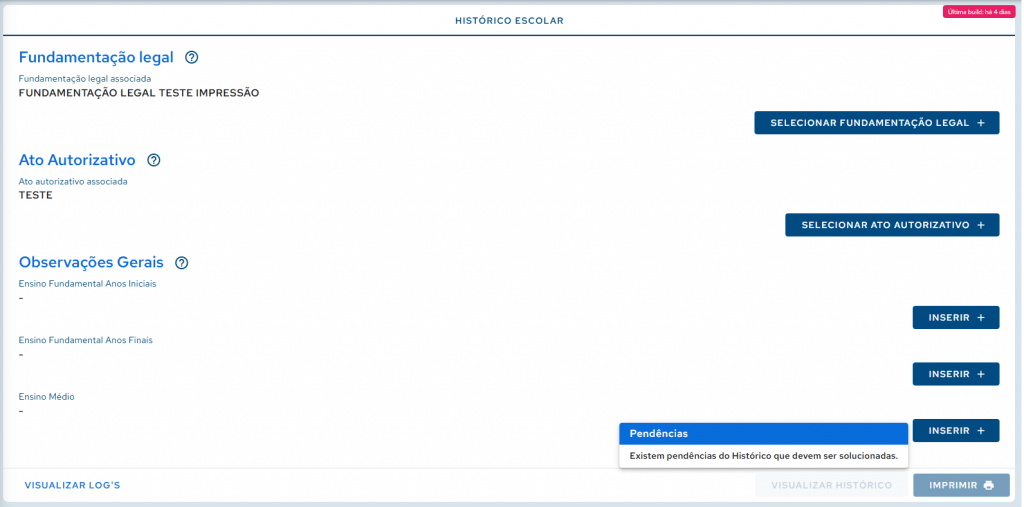The width and height of the screenshot is (1024, 507).
Task: Open the Visualizar Log's link
Action: tap(72, 485)
